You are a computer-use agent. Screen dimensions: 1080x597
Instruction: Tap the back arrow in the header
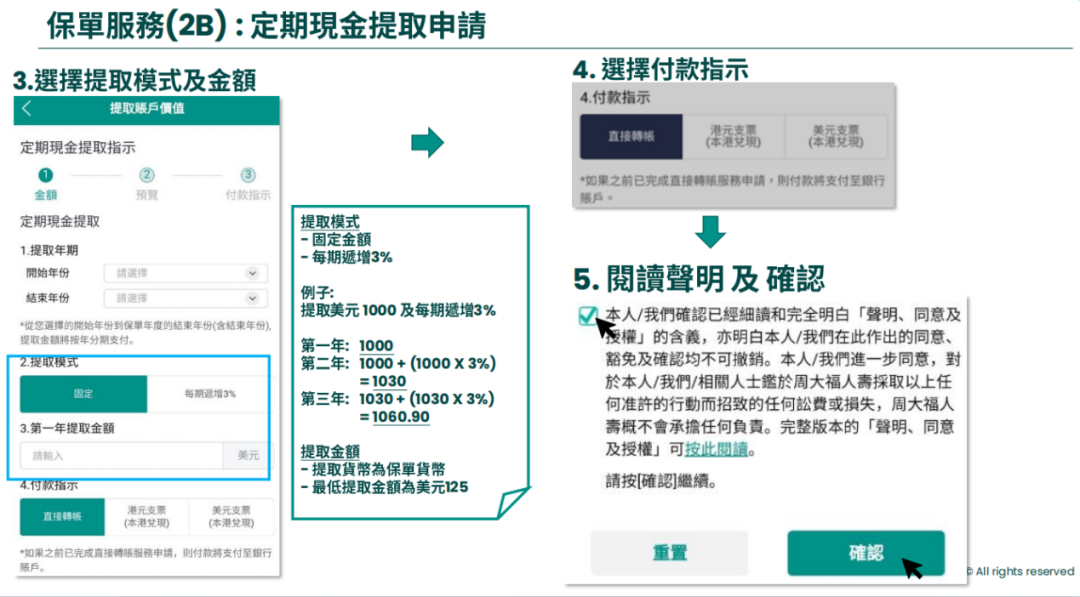27,109
